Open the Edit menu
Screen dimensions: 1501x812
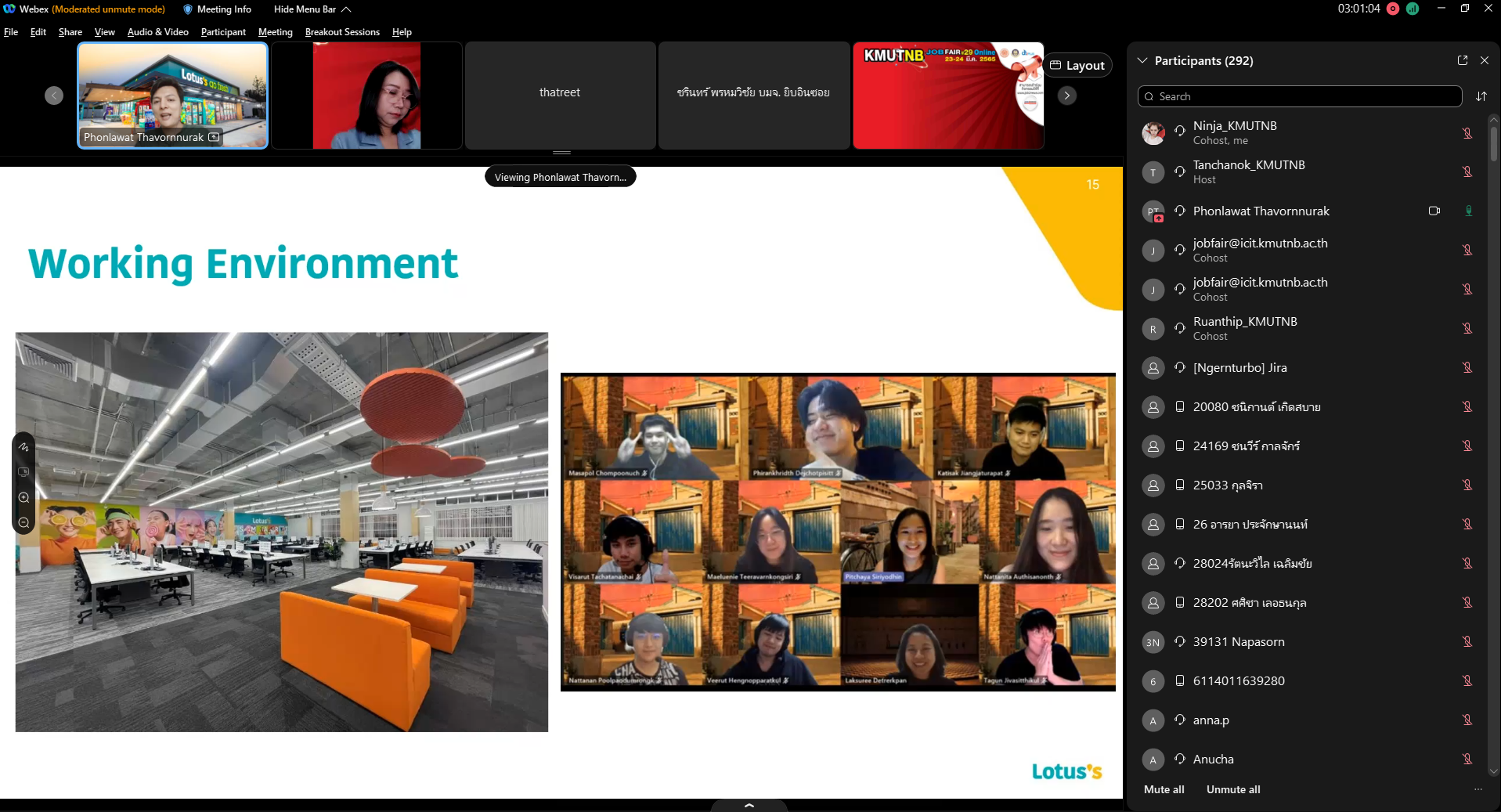(x=38, y=32)
